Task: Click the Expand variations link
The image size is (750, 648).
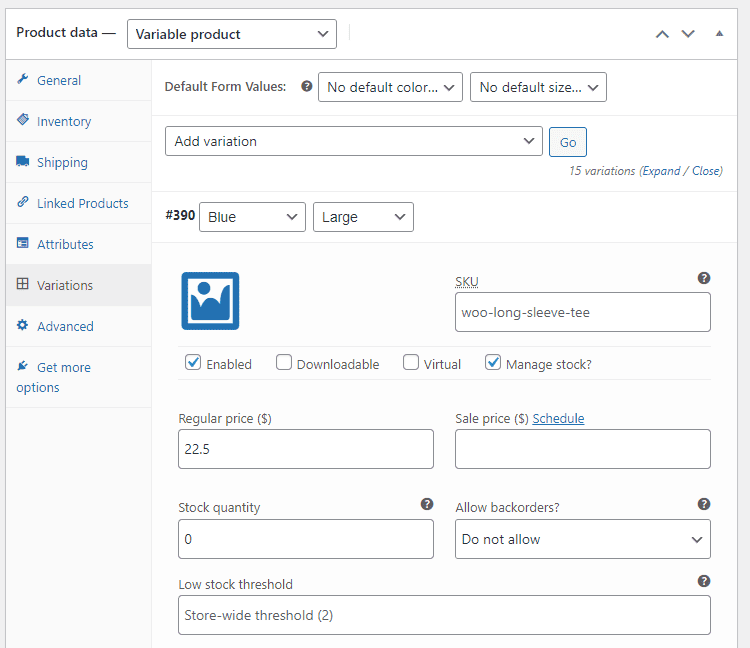Action: coord(661,171)
